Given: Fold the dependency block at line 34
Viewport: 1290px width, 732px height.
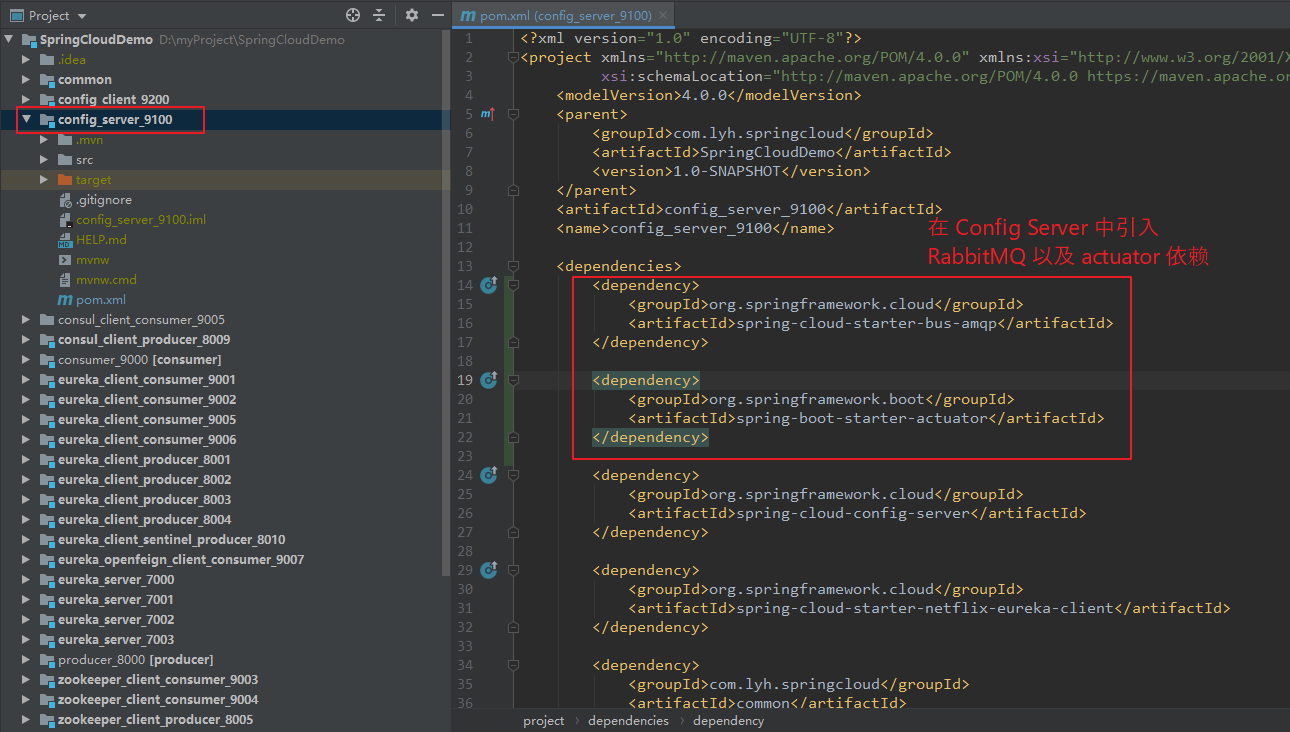Looking at the screenshot, I should pos(513,665).
